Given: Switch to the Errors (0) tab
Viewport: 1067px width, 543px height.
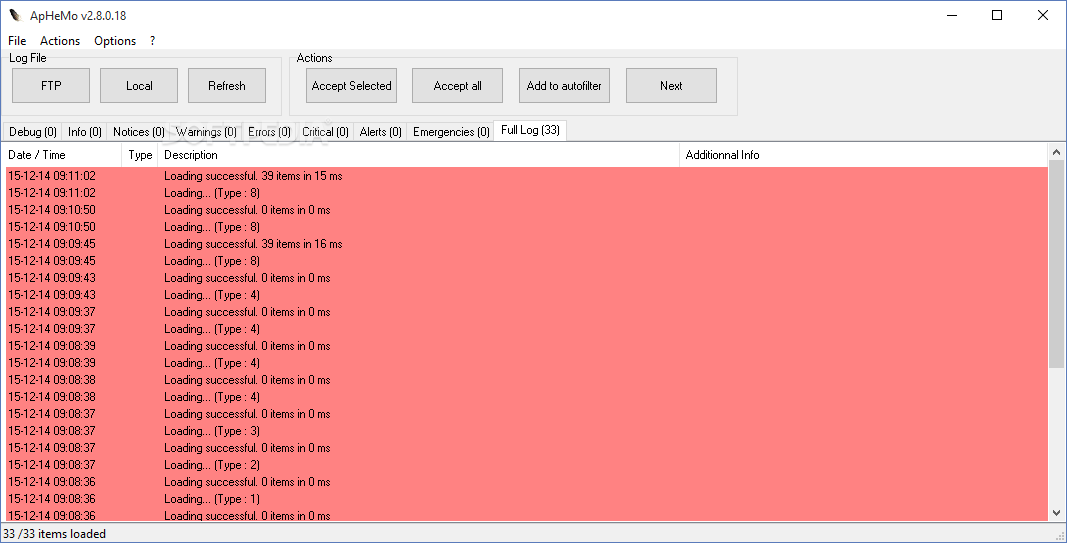Looking at the screenshot, I should 269,132.
